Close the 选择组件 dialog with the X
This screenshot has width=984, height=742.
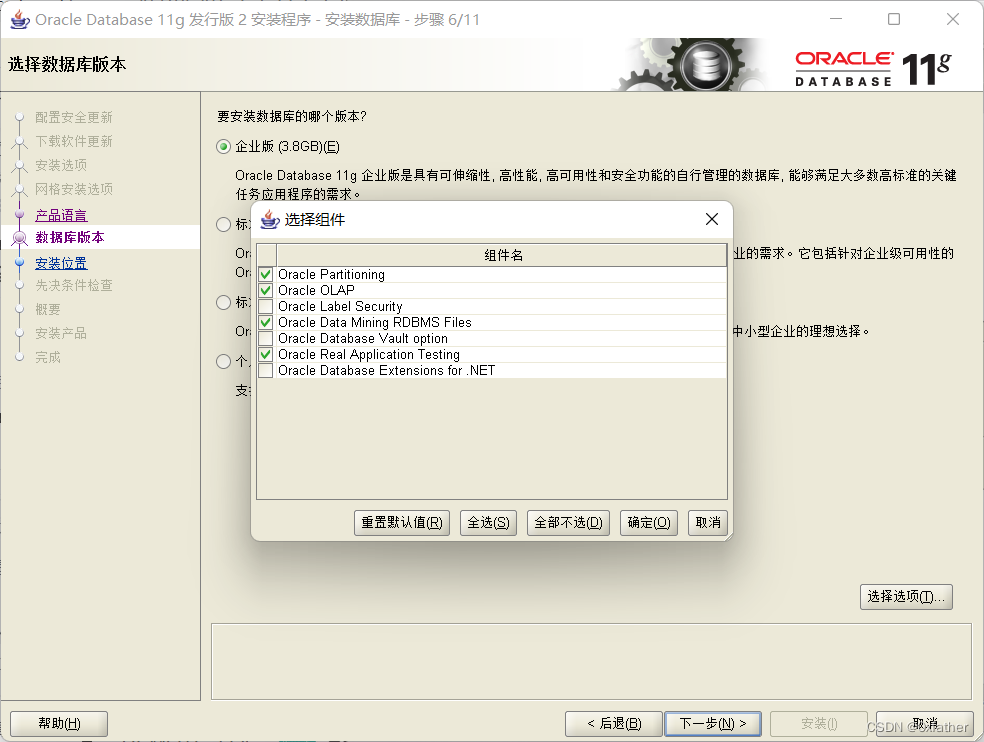(x=711, y=218)
